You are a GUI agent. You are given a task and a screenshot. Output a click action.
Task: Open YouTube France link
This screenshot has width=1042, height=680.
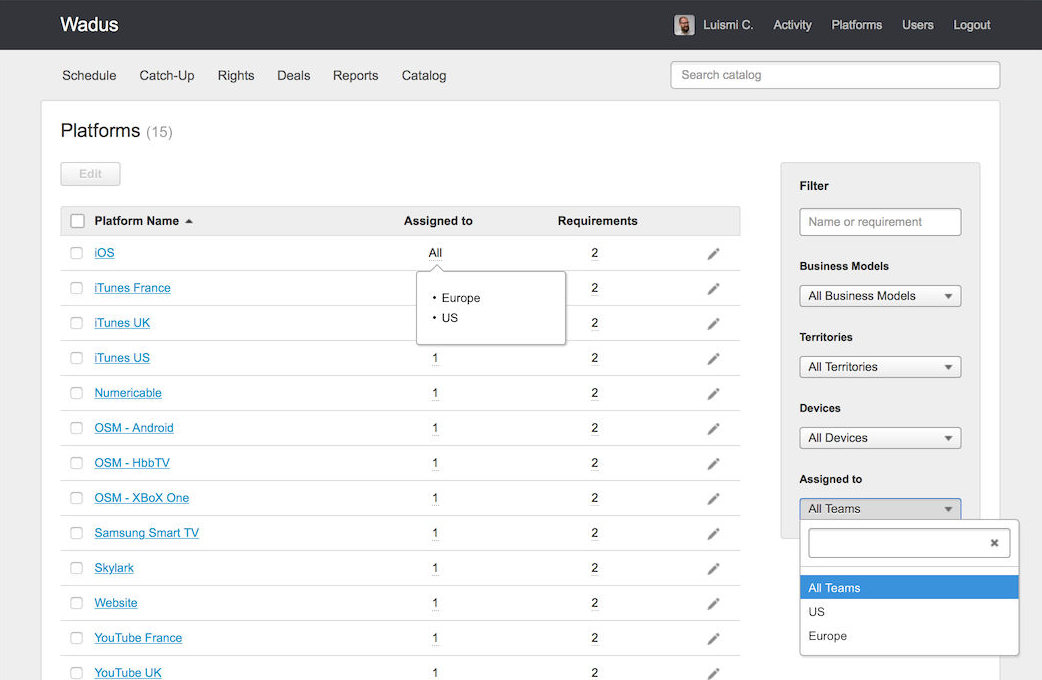(138, 638)
